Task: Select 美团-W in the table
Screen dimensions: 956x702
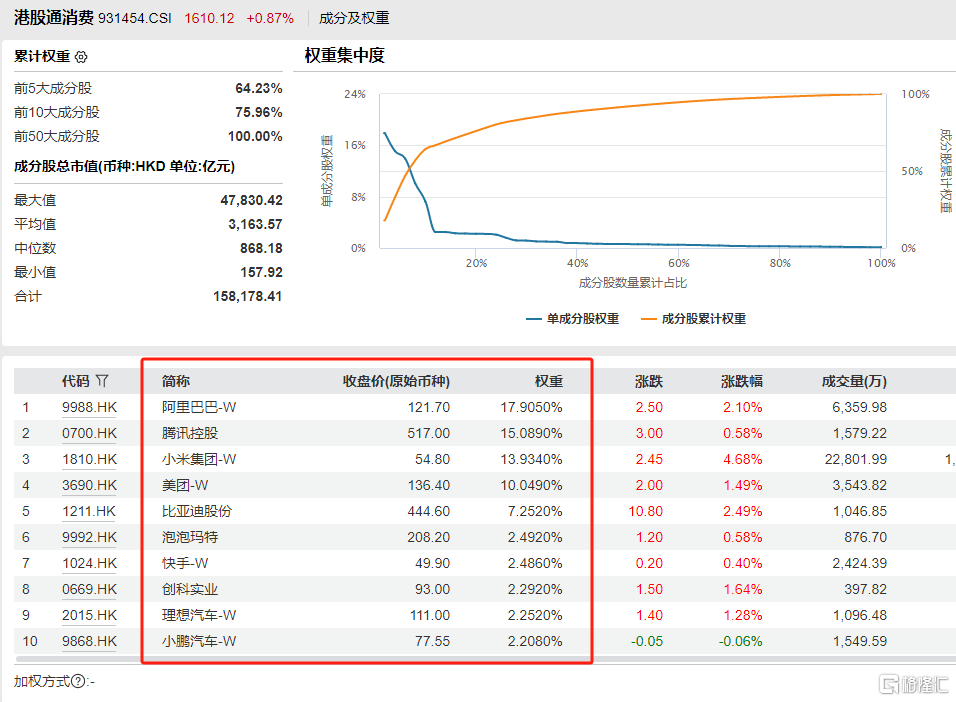Action: 185,485
